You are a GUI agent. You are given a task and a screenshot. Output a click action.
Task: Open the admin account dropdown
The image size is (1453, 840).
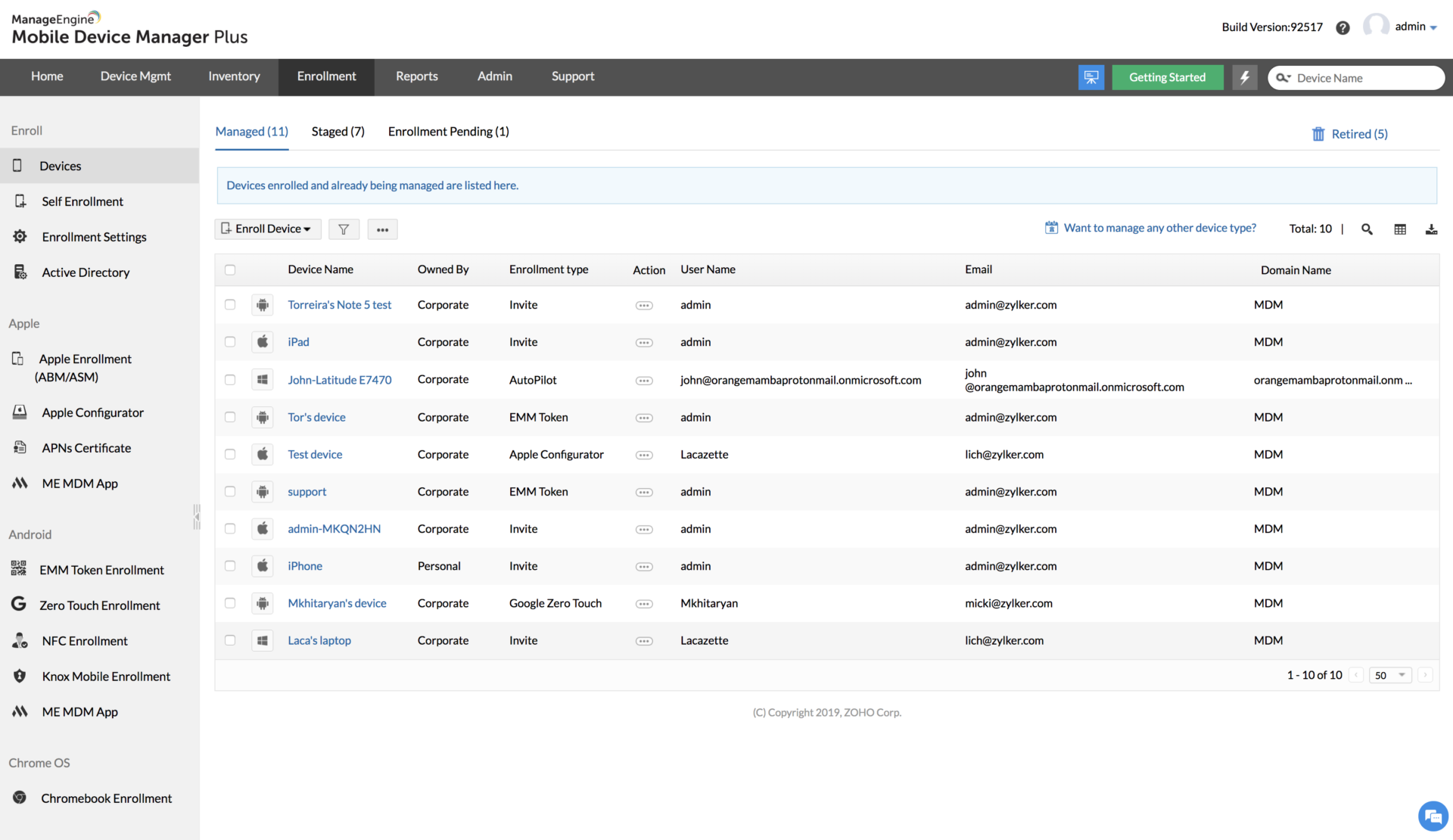tap(1415, 27)
